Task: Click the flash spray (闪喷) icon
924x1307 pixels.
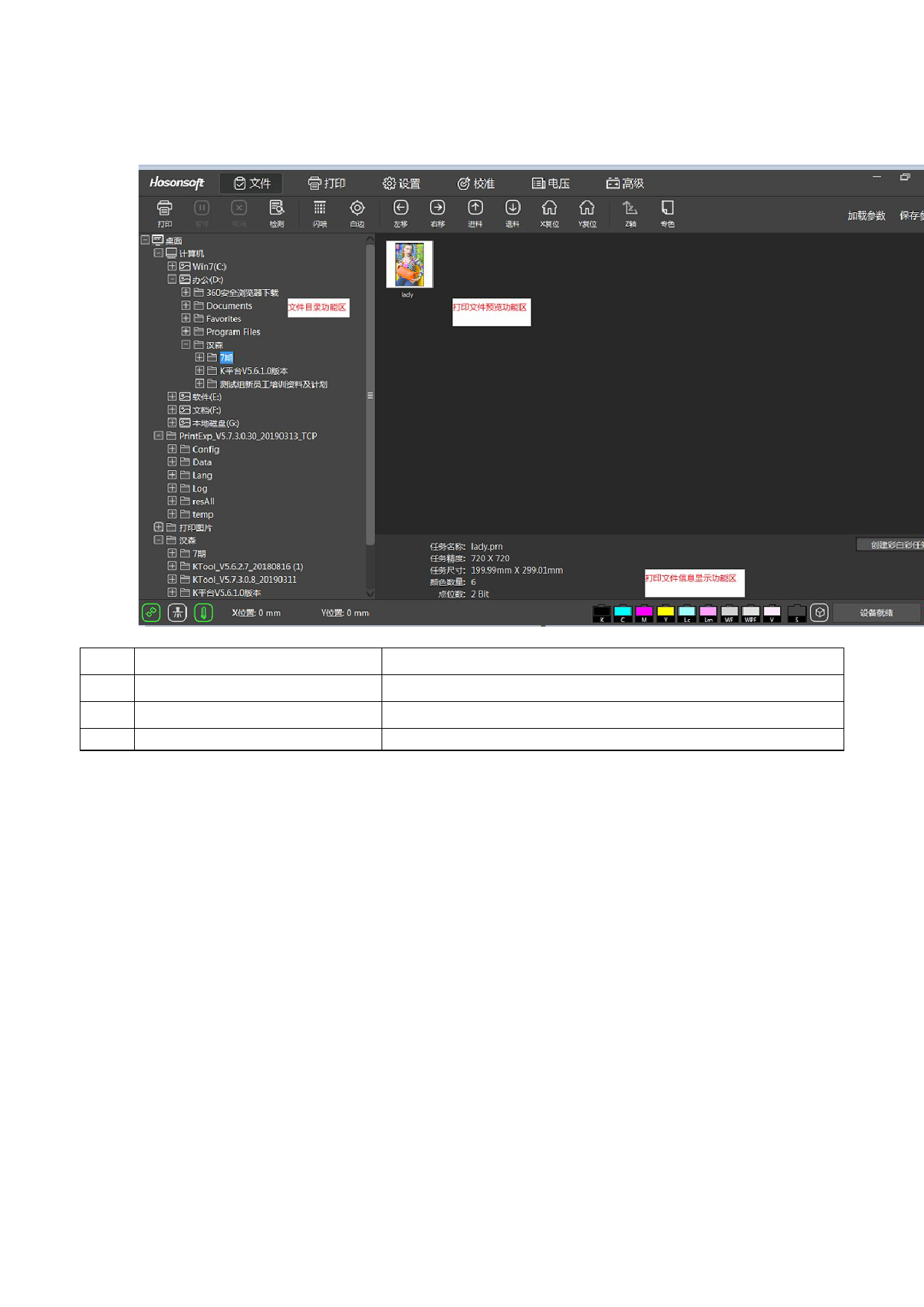Action: [320, 209]
